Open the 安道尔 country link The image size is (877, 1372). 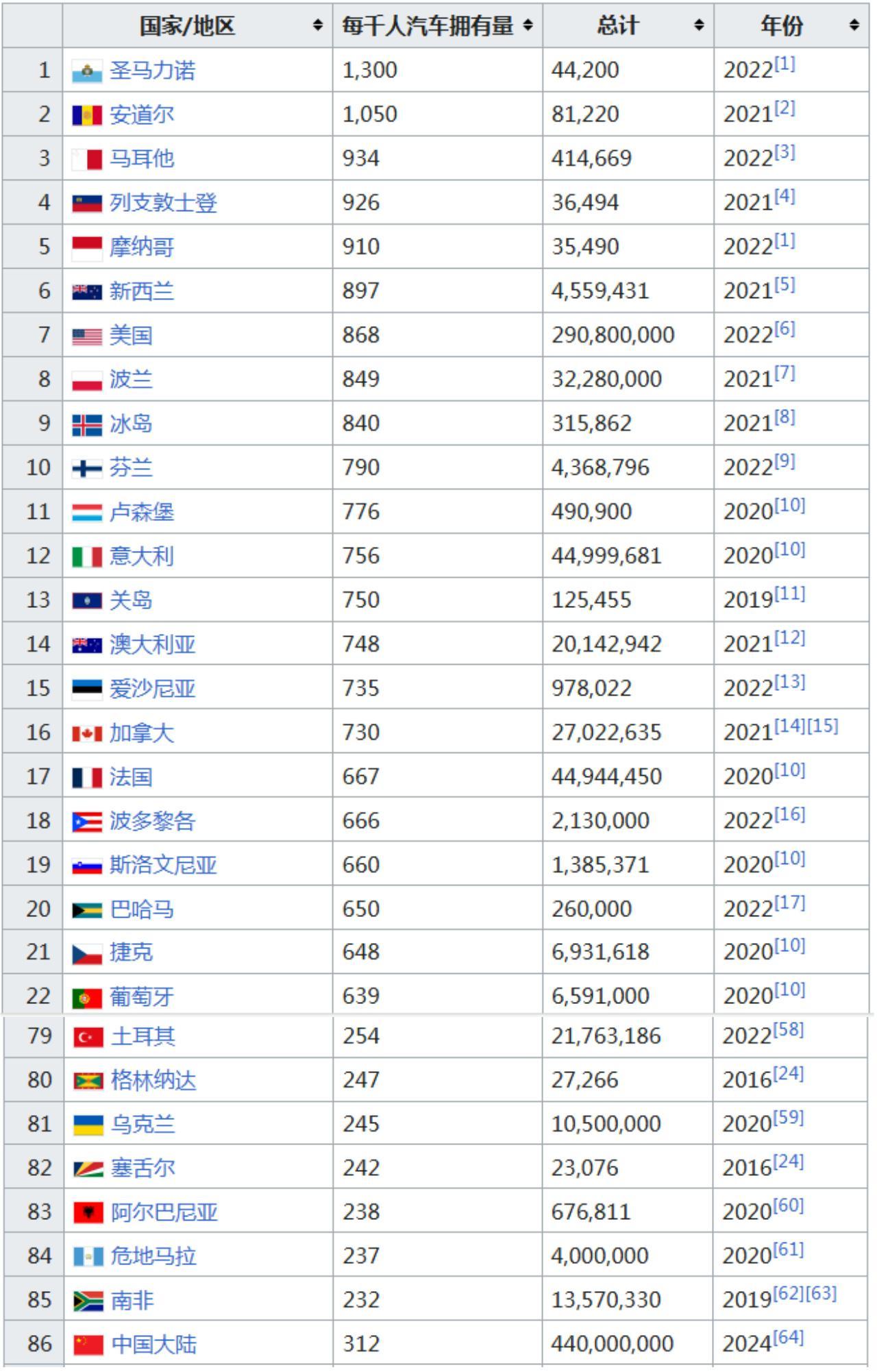(x=142, y=114)
